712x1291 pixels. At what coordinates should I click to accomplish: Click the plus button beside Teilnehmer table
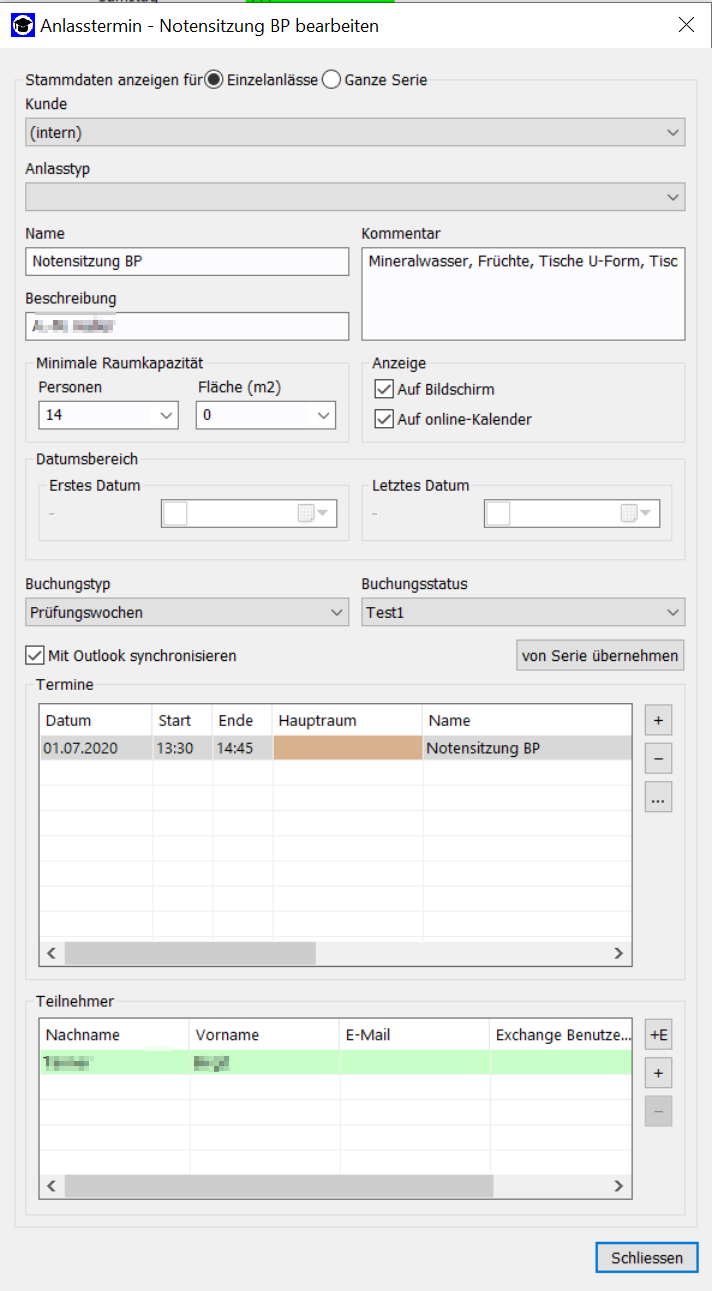coord(658,1074)
